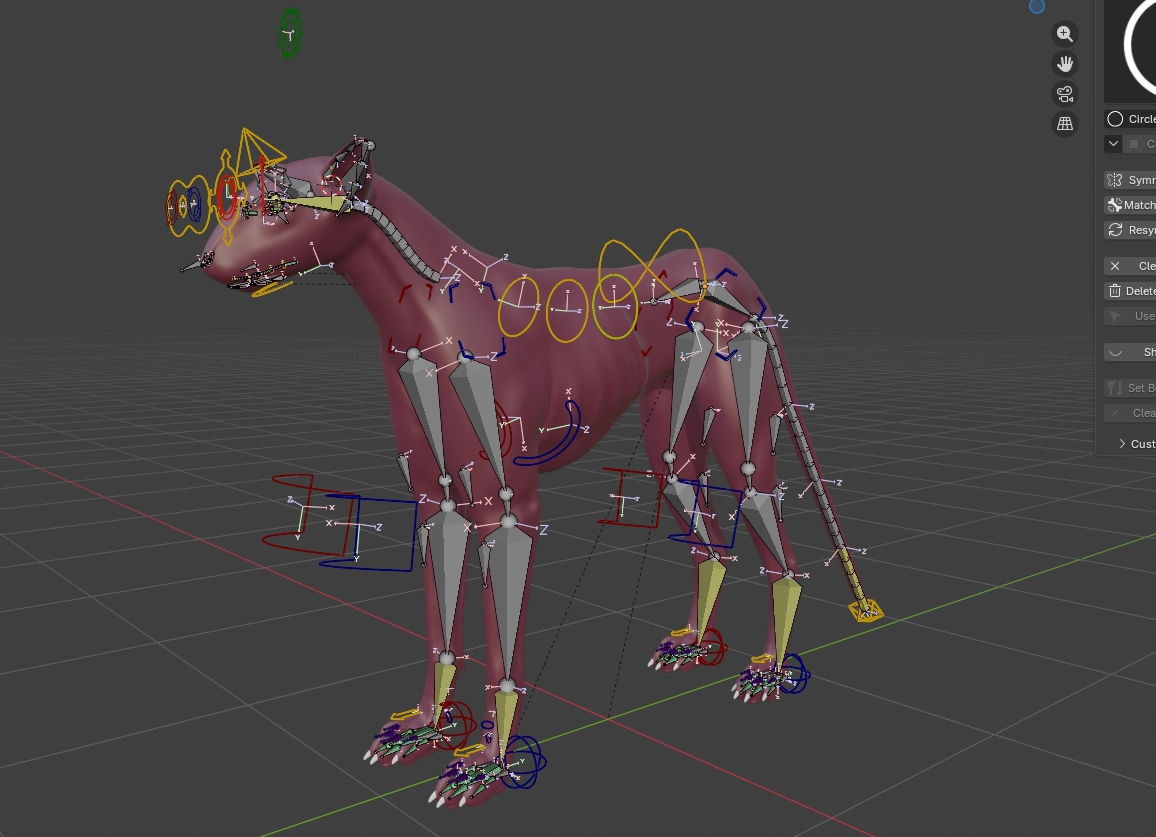Click the greyed-out Use button with arrow
Screen dimensions: 1156x837
coord(1130,316)
